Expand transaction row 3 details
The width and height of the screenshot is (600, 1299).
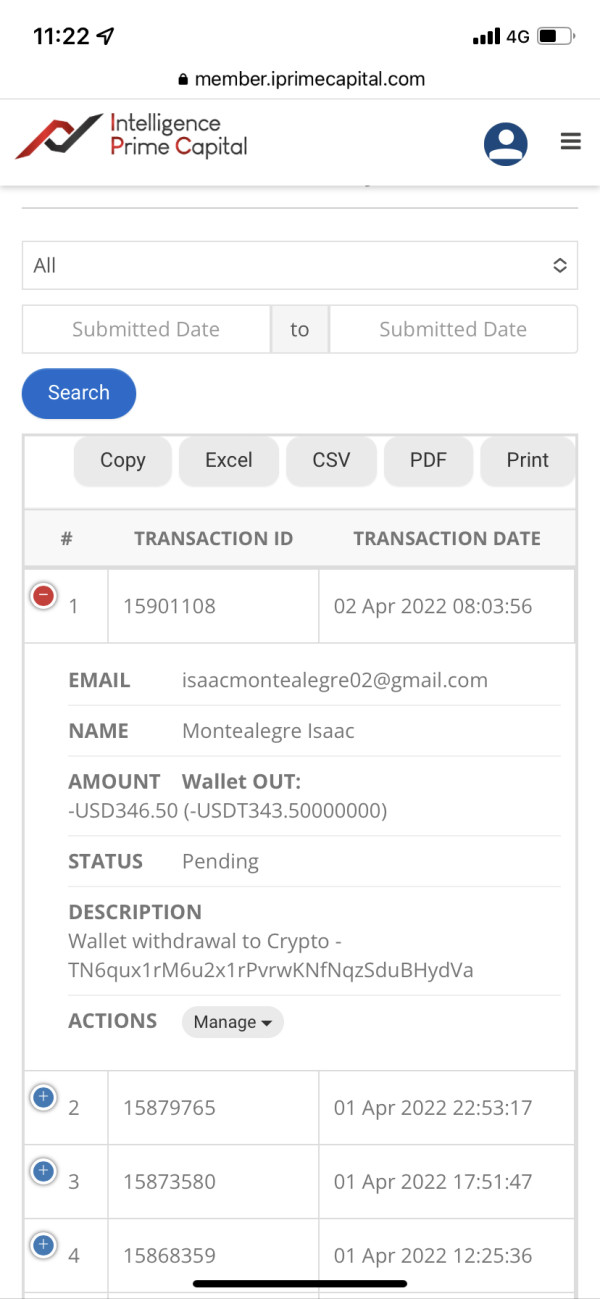43,1171
